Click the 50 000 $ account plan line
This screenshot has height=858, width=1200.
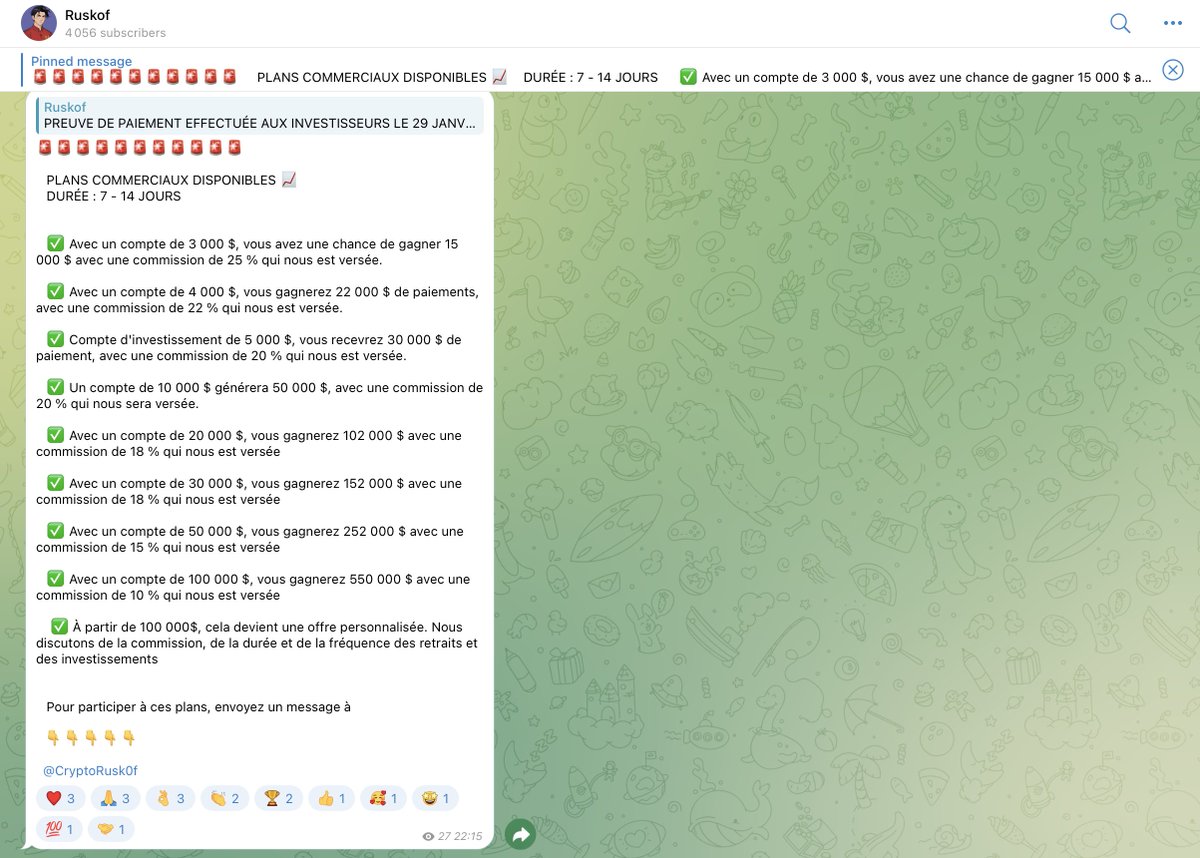click(251, 540)
